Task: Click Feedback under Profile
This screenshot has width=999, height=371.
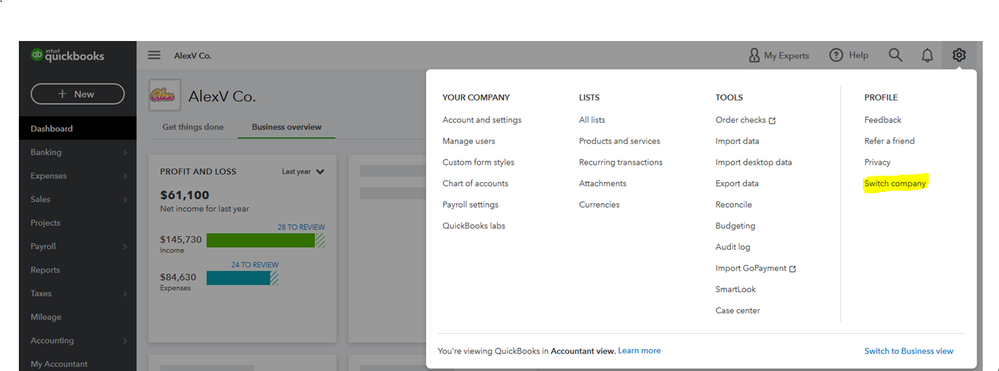Action: [x=882, y=120]
